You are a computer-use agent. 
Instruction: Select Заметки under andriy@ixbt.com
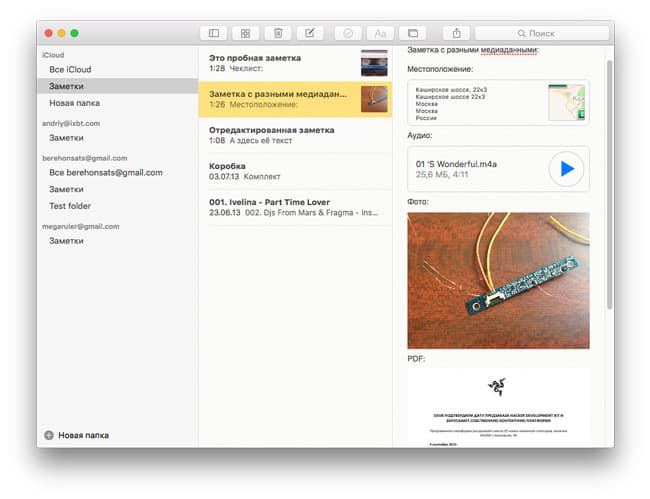pyautogui.click(x=117, y=138)
